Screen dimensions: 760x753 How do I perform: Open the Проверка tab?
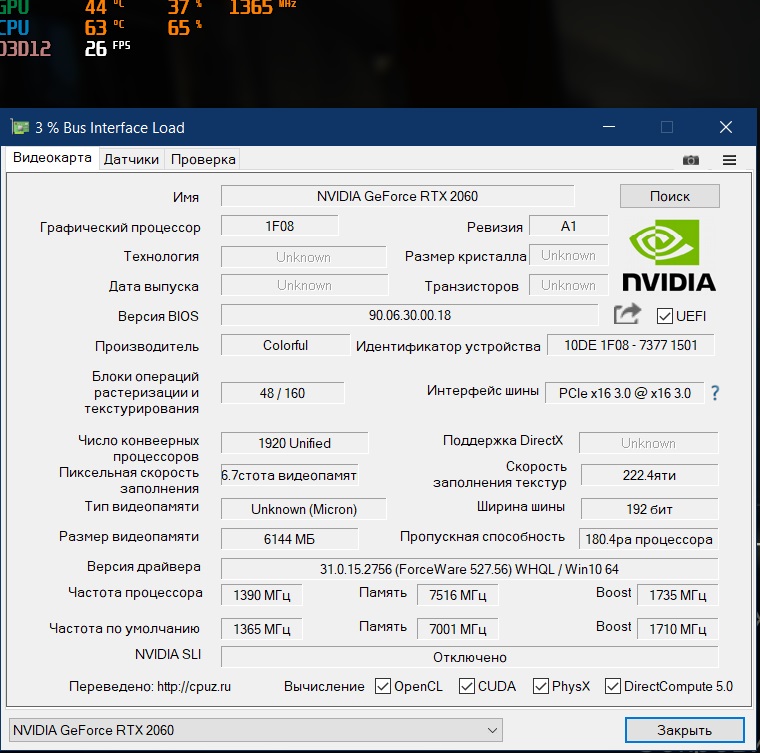click(203, 159)
